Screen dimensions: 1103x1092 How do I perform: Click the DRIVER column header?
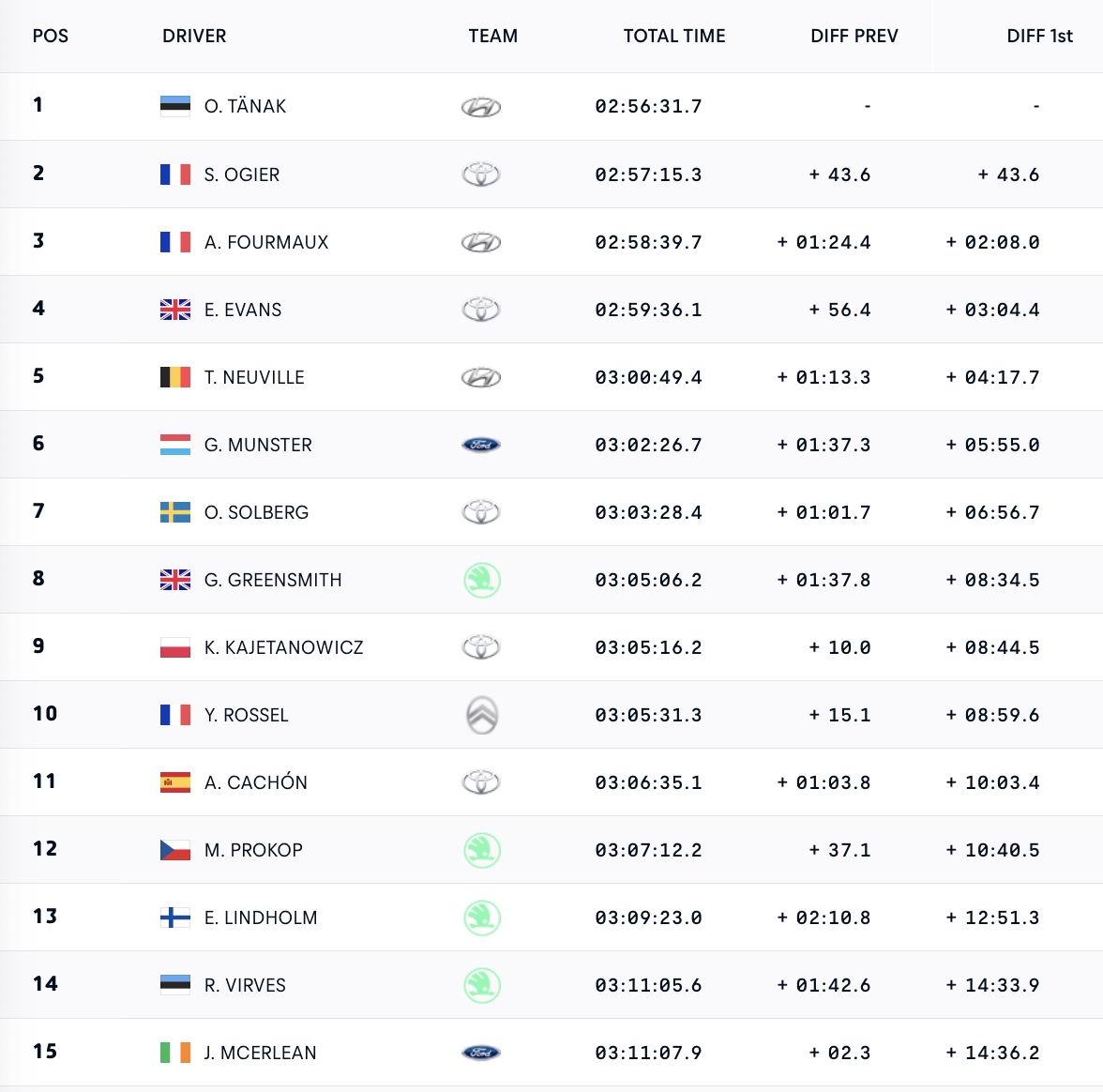point(194,36)
